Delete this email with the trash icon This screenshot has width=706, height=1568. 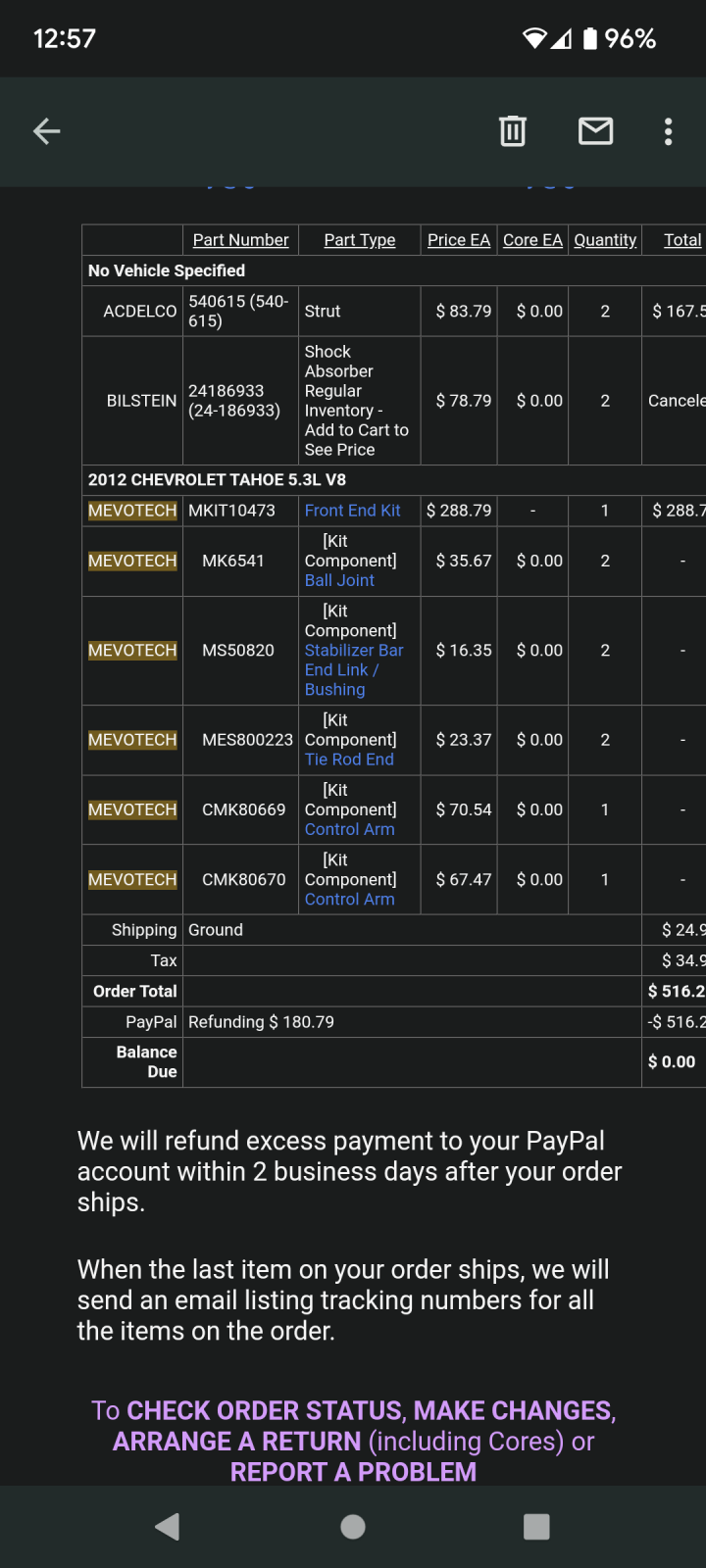click(513, 131)
